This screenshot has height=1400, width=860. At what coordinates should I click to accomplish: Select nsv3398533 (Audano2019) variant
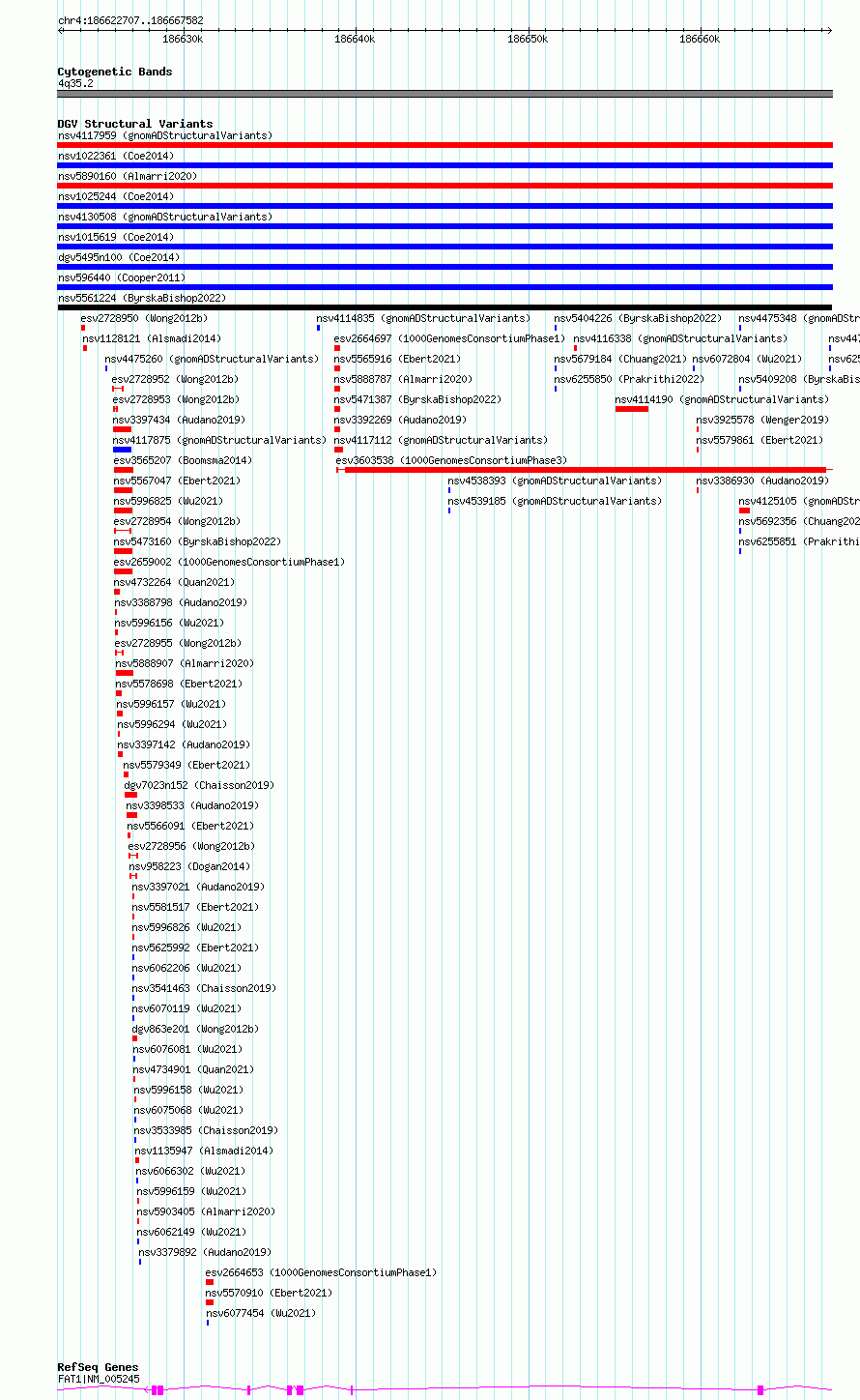[x=193, y=805]
